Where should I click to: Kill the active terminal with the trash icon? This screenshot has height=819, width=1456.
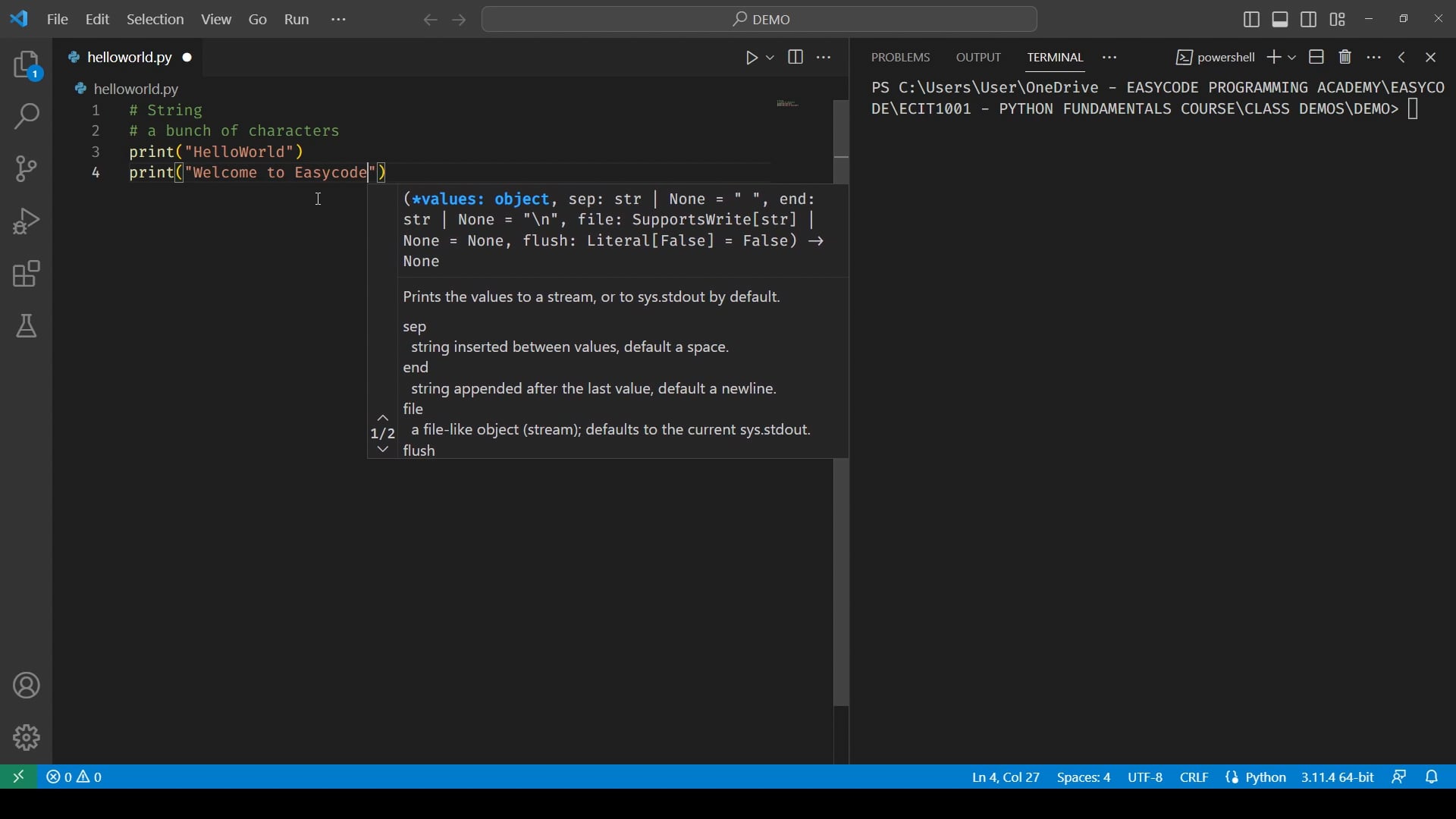point(1345,57)
